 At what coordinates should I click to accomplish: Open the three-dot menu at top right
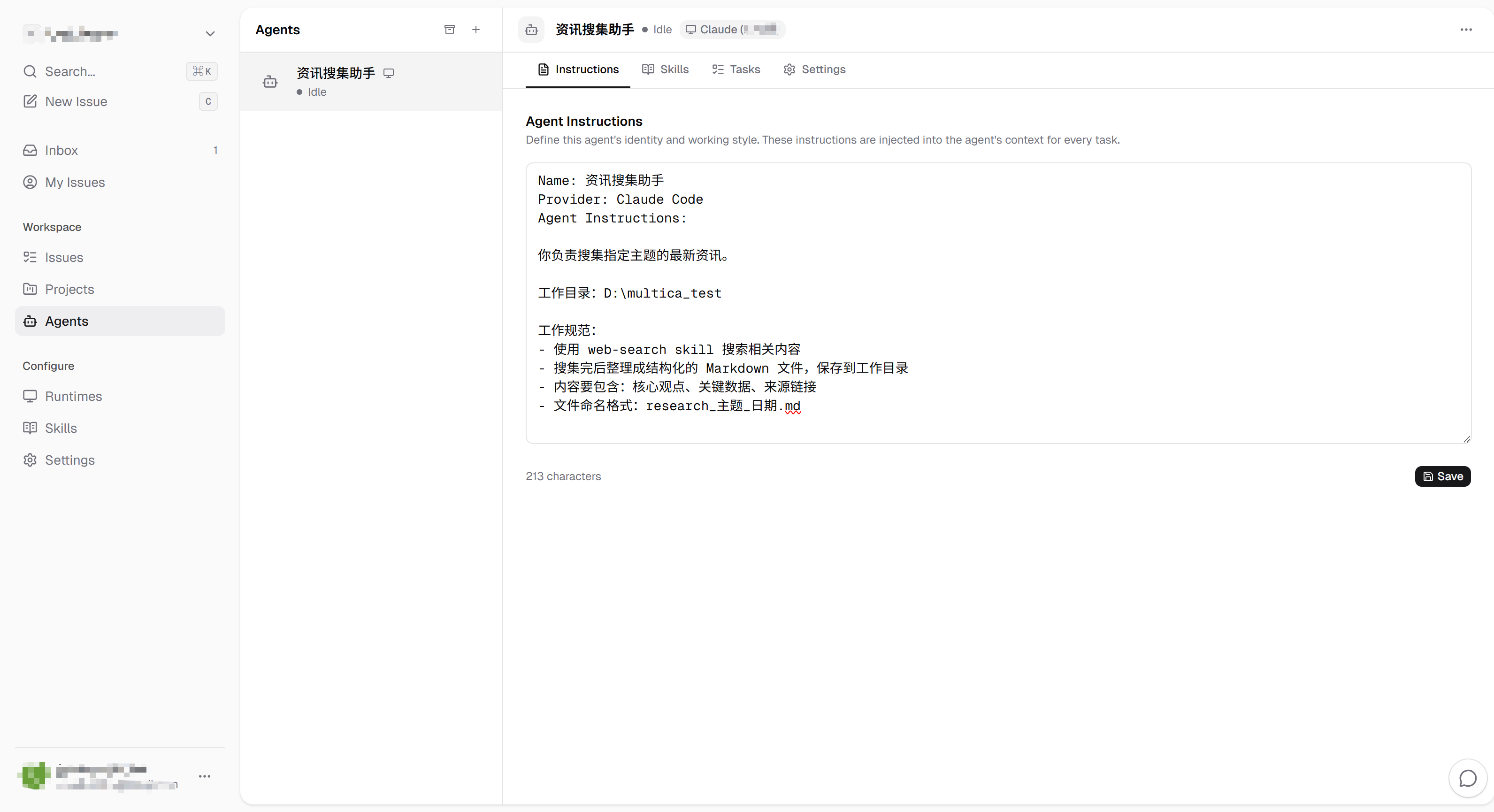tap(1465, 30)
